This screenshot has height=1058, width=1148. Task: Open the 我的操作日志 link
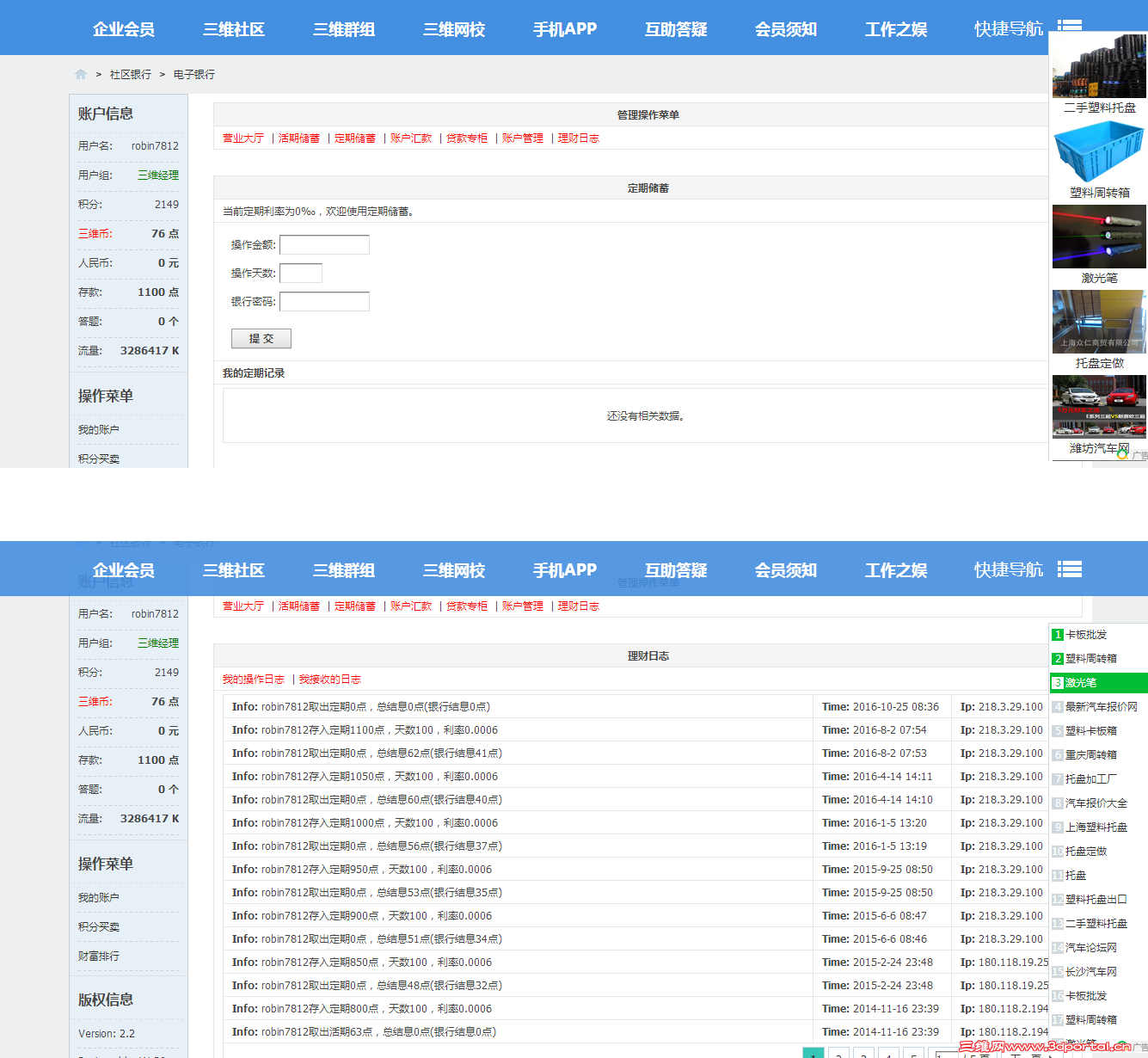click(x=254, y=680)
